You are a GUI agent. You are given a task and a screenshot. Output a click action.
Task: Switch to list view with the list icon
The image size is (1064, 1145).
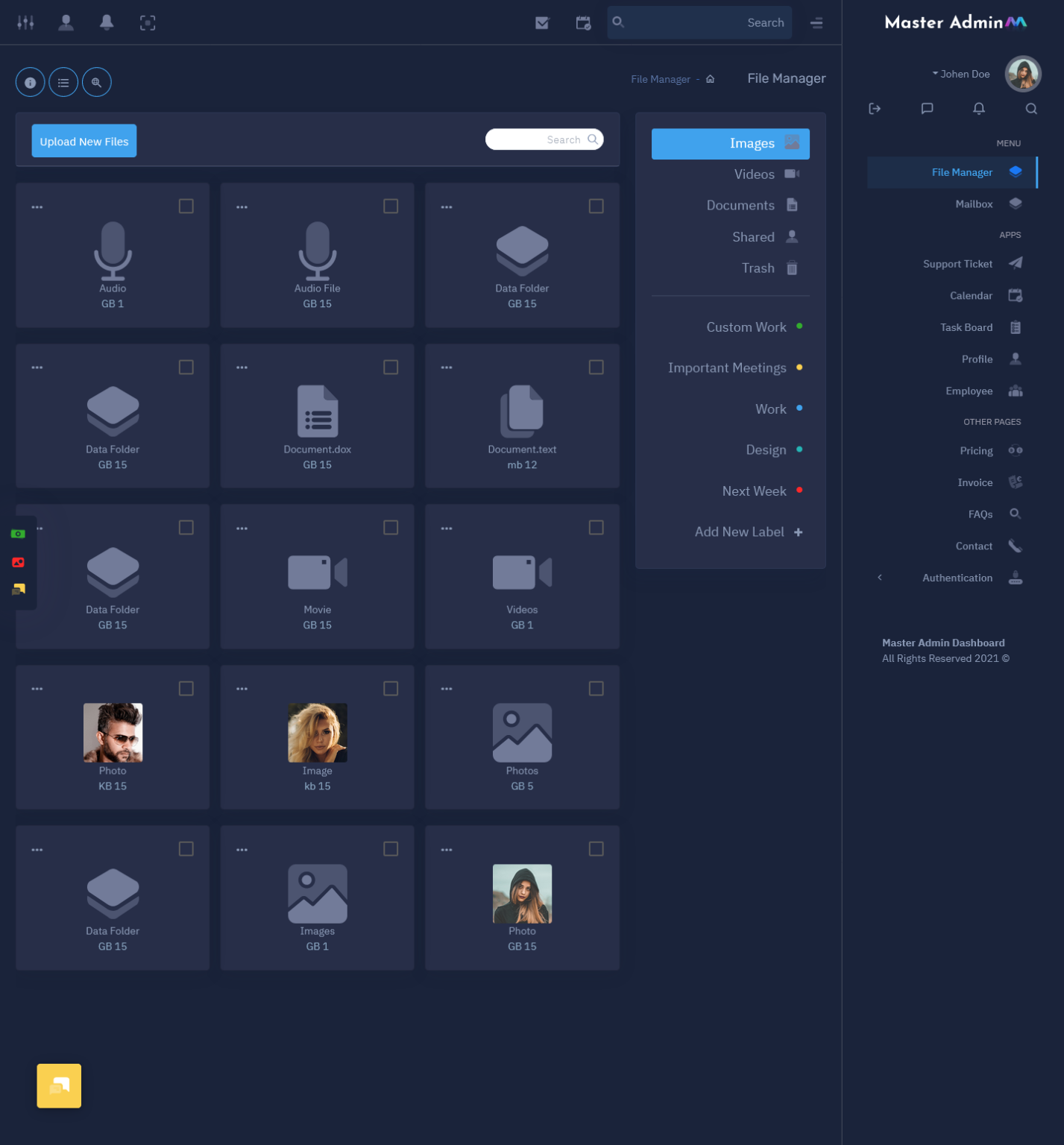63,82
